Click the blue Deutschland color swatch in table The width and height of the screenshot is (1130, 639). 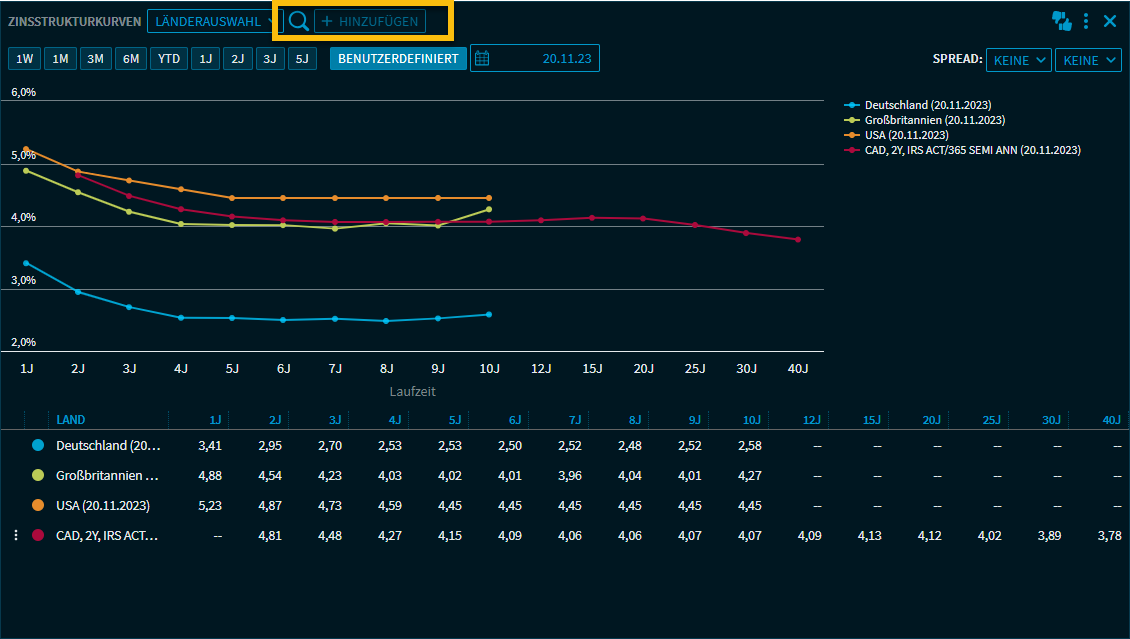38,446
